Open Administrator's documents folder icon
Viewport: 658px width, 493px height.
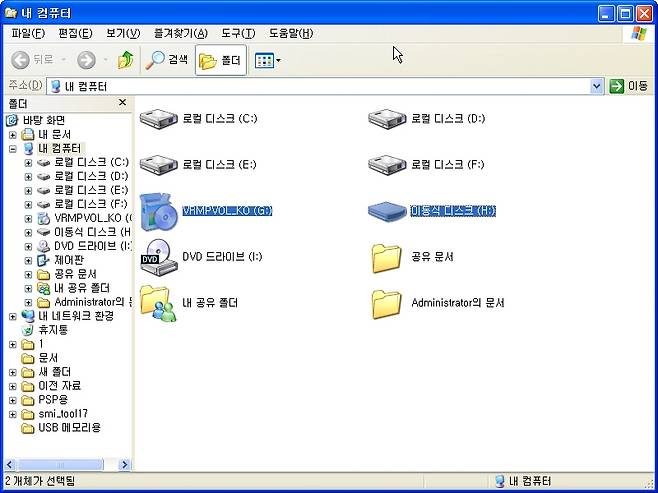point(386,303)
